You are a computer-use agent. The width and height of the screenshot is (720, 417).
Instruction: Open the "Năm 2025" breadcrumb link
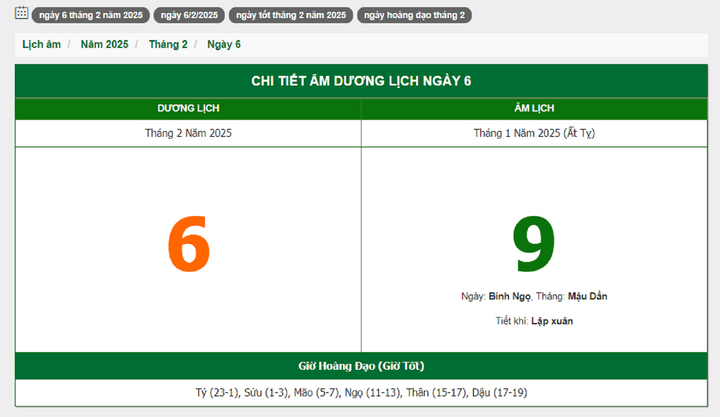point(105,45)
